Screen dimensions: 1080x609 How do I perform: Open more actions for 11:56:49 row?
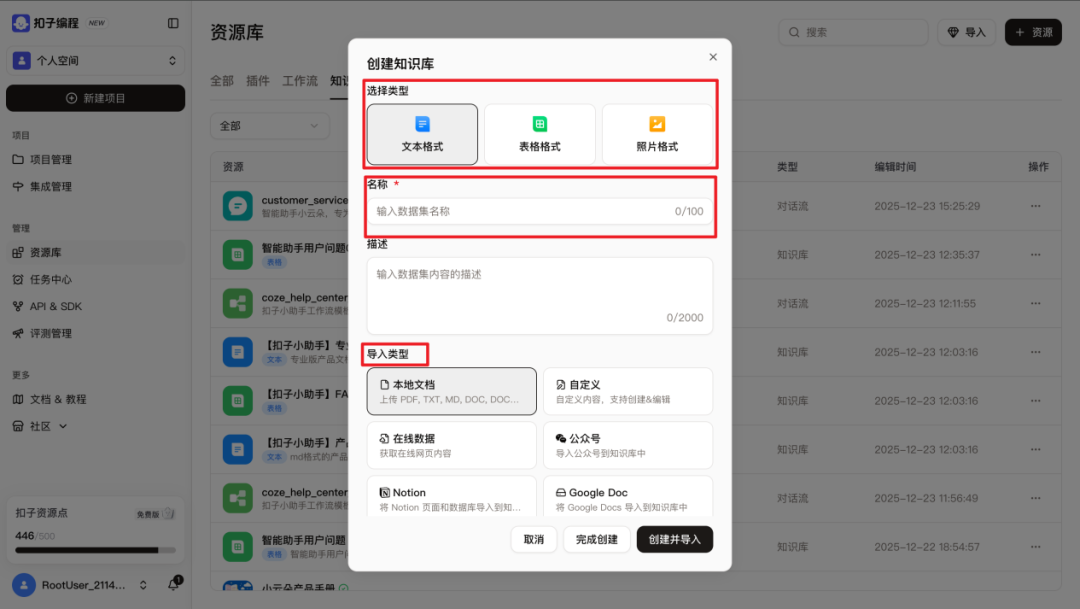pos(1035,498)
